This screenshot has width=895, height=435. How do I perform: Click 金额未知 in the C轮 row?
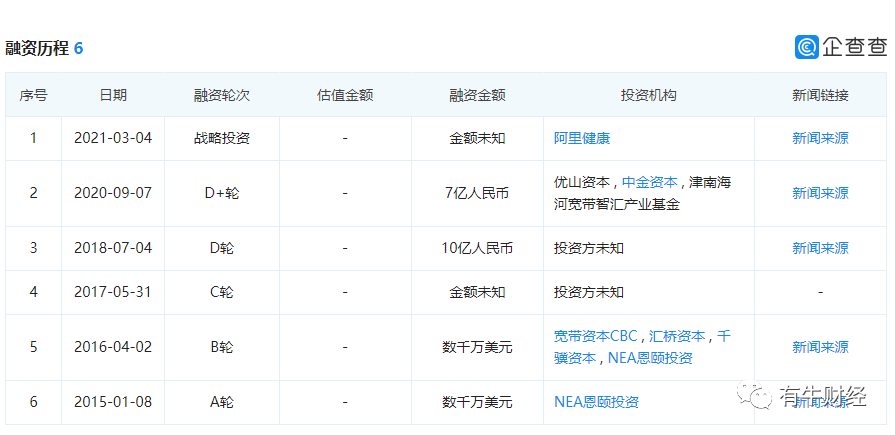pos(477,292)
